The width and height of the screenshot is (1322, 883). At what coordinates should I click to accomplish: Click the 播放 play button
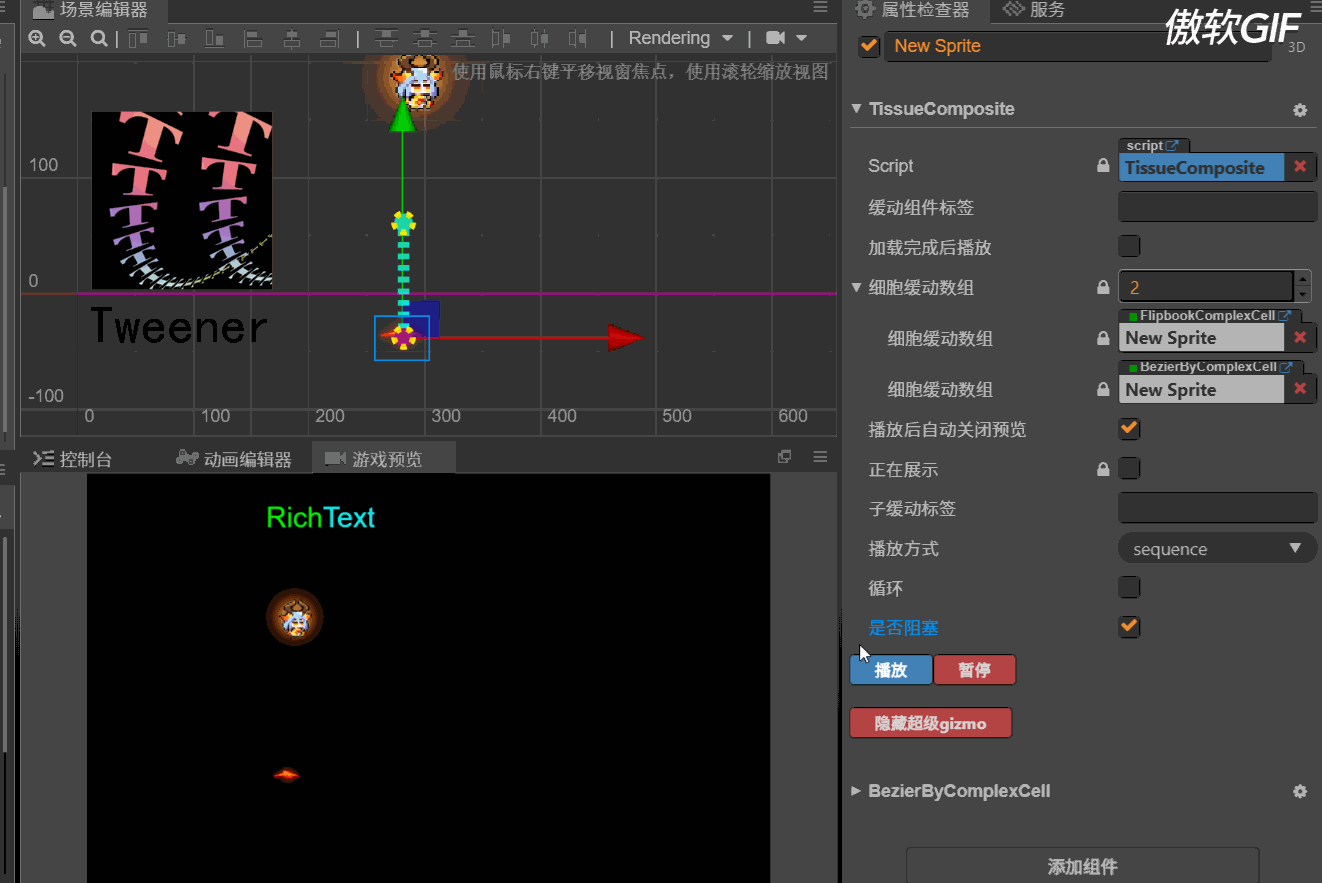[x=890, y=670]
